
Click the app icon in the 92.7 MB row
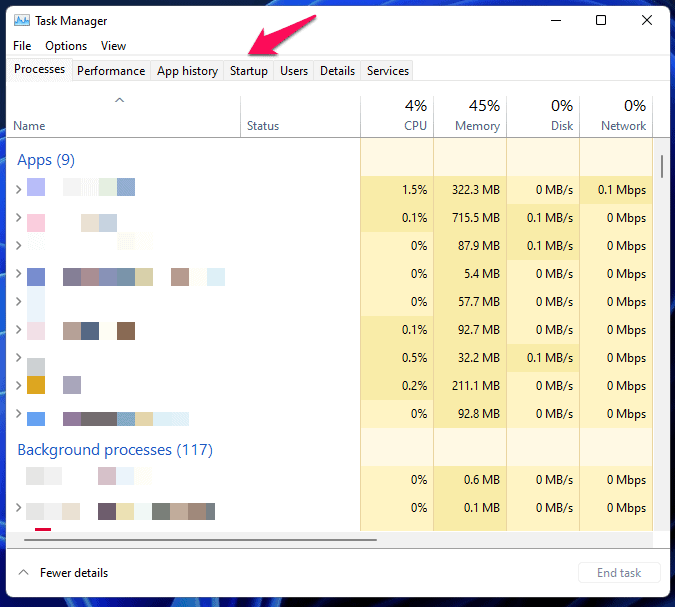point(36,331)
